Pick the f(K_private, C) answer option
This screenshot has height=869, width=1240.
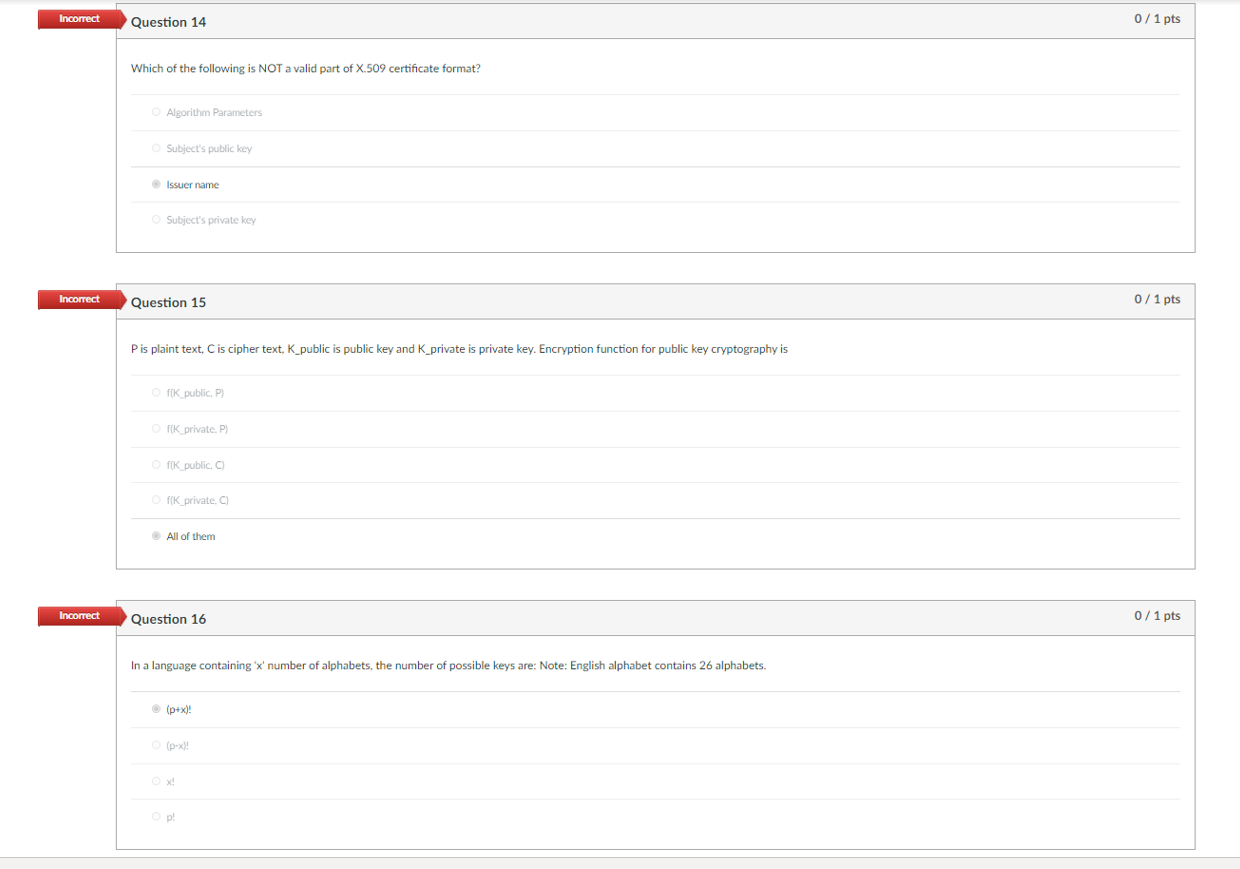[x=156, y=500]
